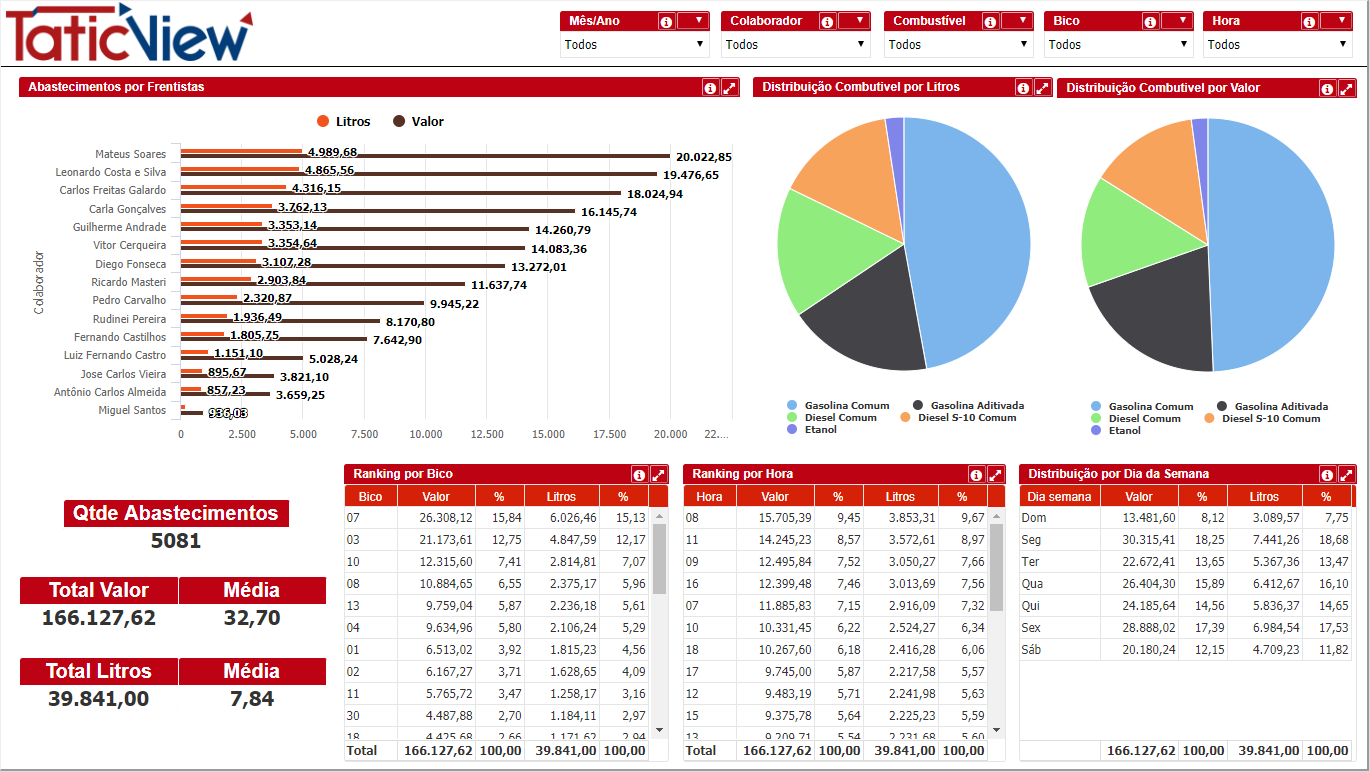Expand the Ranking por Bico table
The image size is (1370, 772).
(x=659, y=475)
